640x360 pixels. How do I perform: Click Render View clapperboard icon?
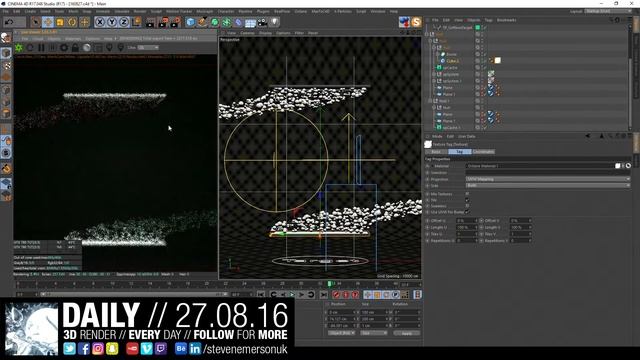(151, 22)
